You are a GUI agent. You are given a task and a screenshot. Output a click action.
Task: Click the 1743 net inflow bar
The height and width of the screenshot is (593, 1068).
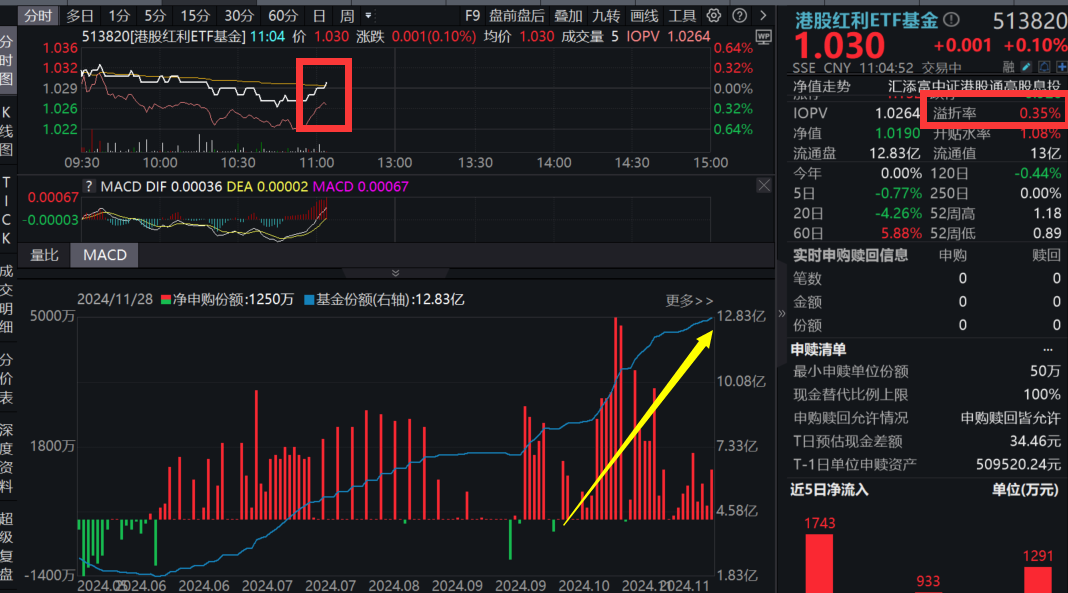pos(819,563)
